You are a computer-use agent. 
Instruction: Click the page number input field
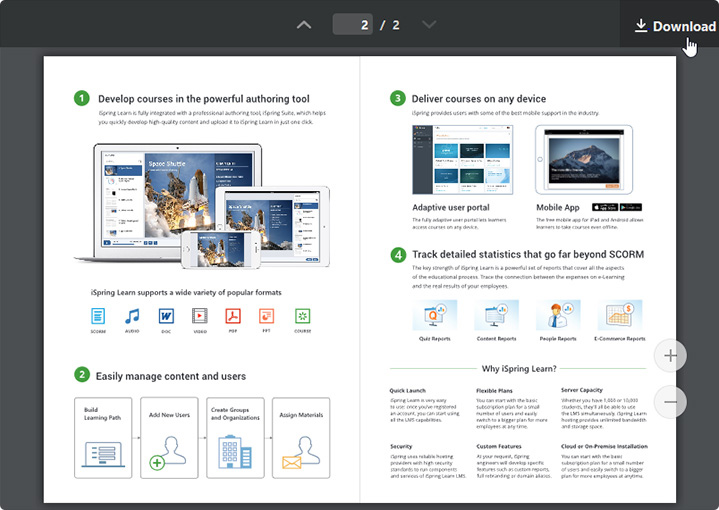click(352, 24)
